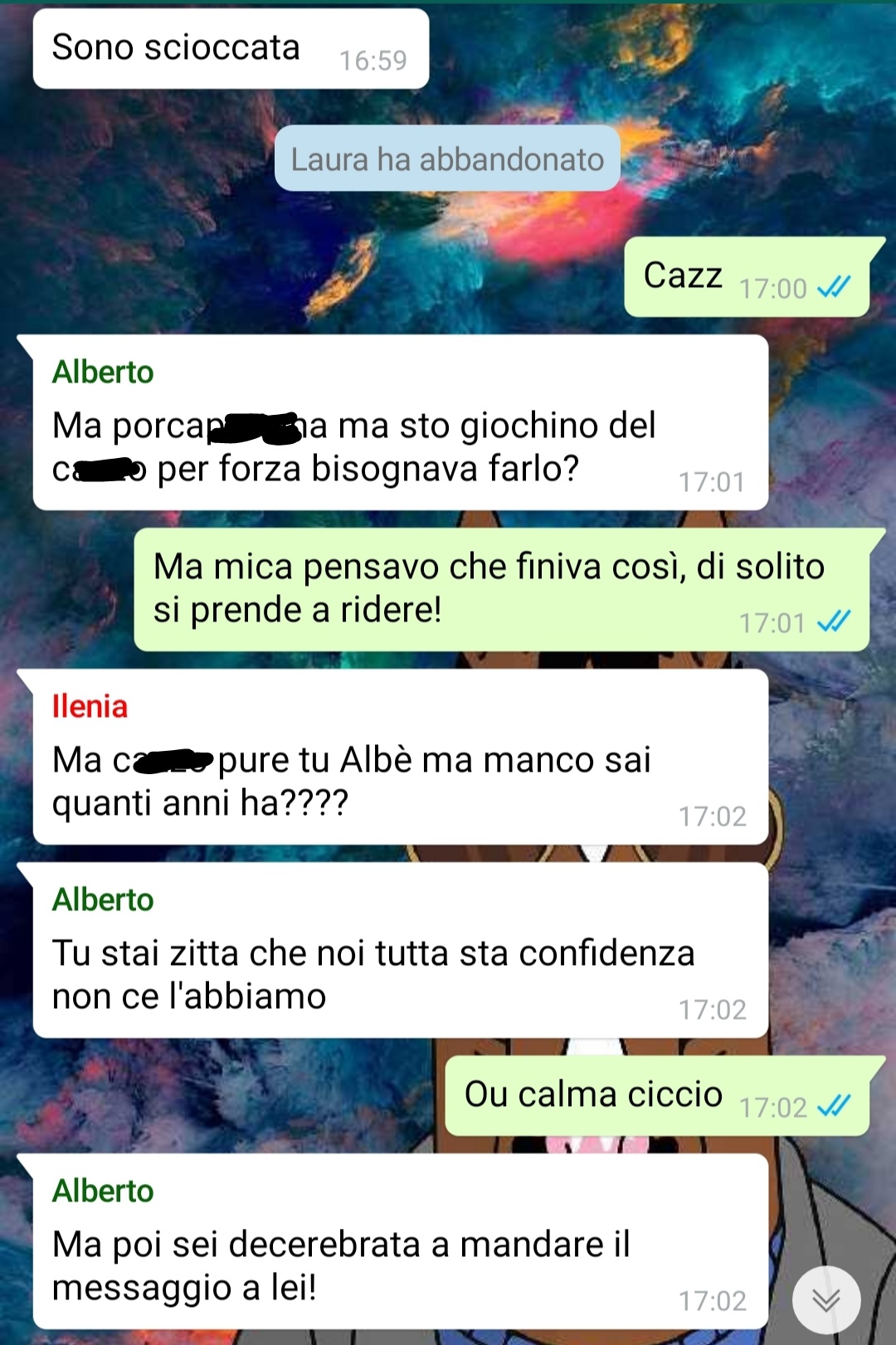Select message 'per forza bisognava farlo?'

(400, 422)
